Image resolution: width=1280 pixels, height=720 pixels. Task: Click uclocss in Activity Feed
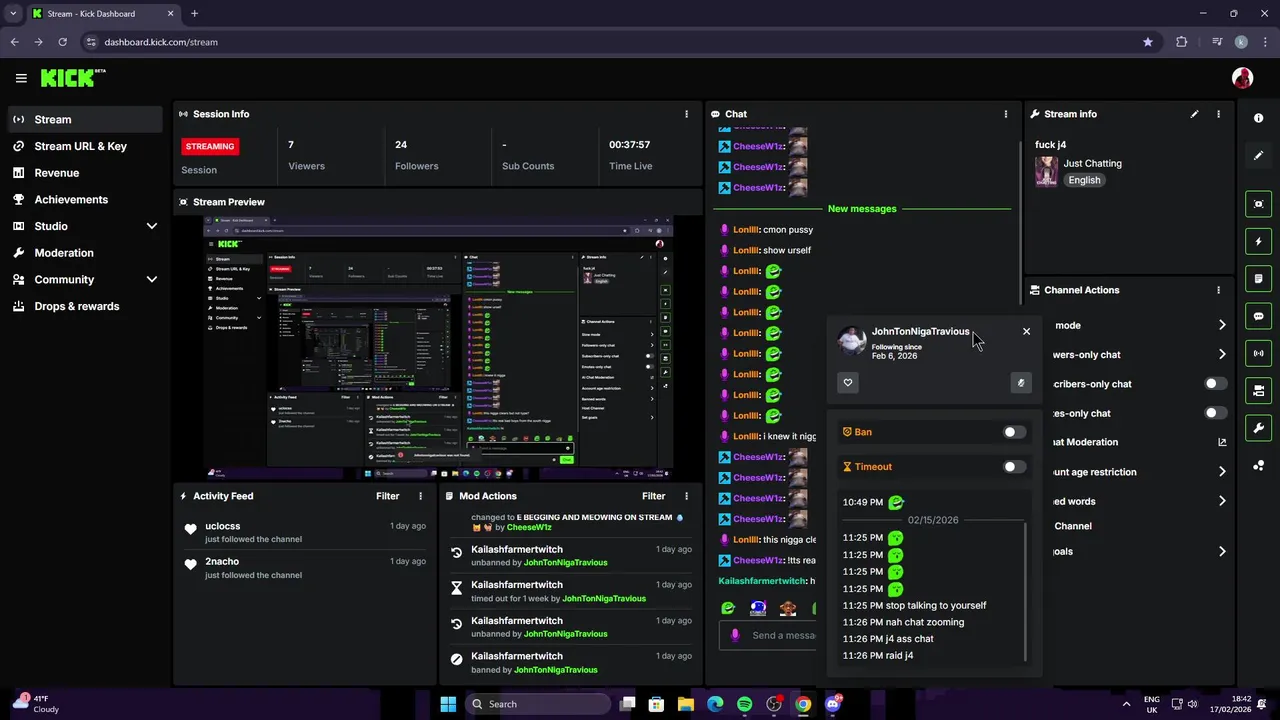pyautogui.click(x=223, y=526)
